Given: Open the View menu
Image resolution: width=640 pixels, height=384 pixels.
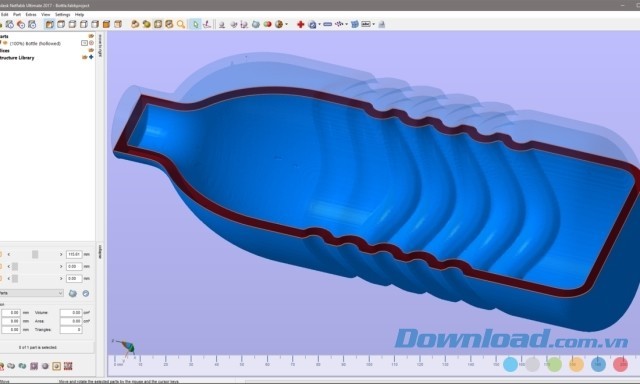Looking at the screenshot, I should pyautogui.click(x=46, y=14).
